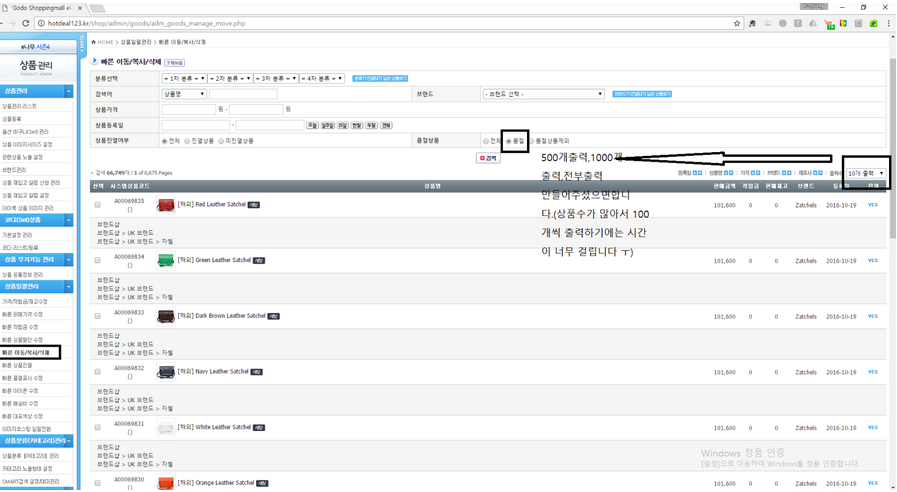Click the 검색어 search keyword text field
This screenshot has height=492, width=897.
pos(243,94)
